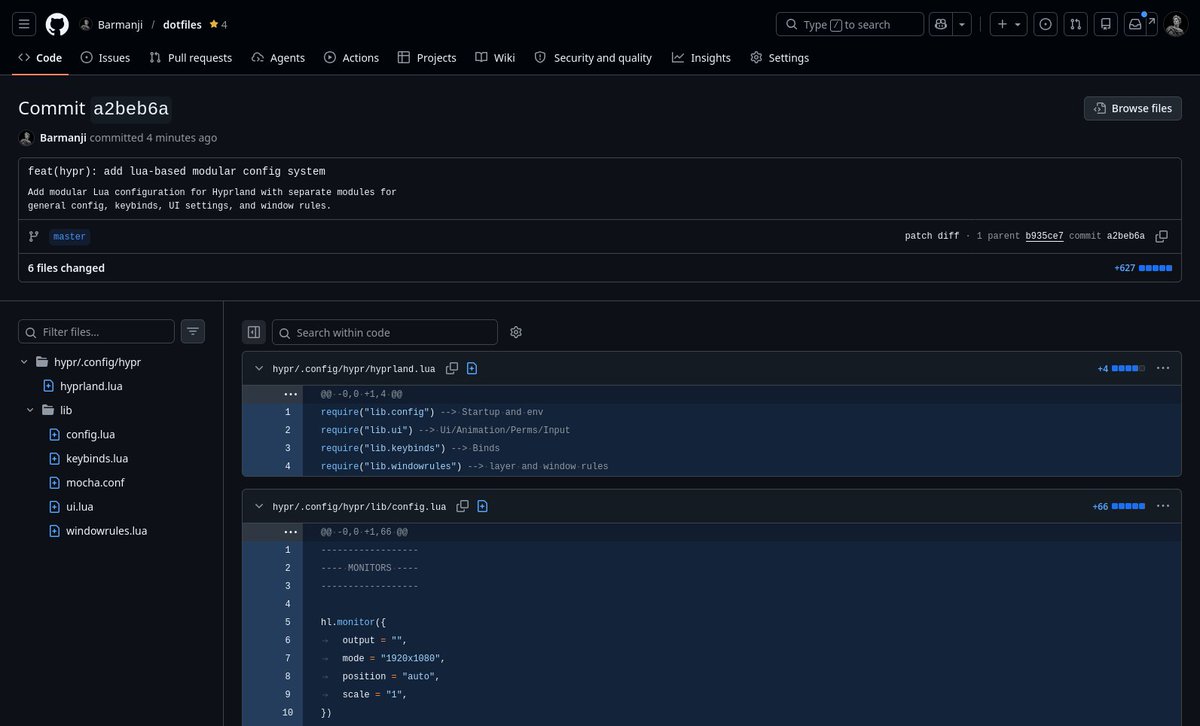The image size is (1200, 726).
Task: Open the master branch label
Action: click(69, 237)
